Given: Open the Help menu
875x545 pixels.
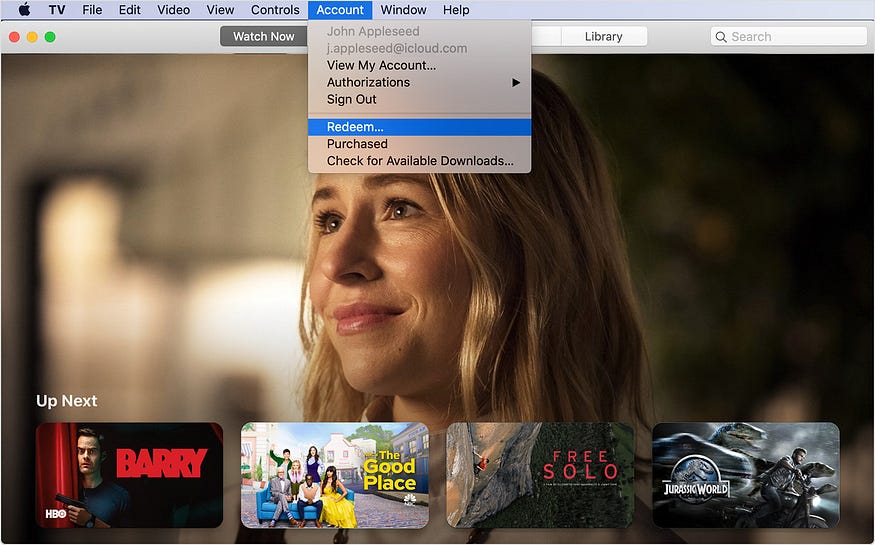Looking at the screenshot, I should [x=456, y=9].
